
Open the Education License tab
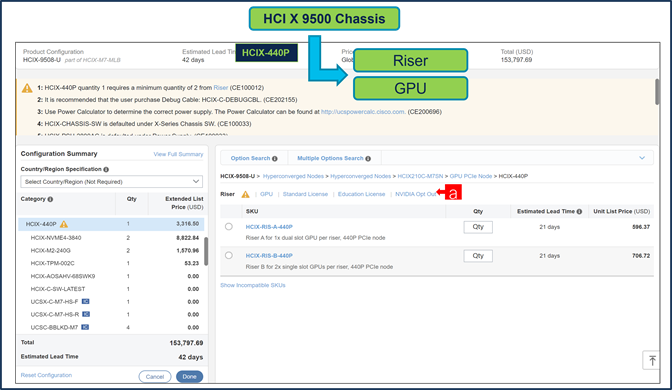pyautogui.click(x=361, y=194)
